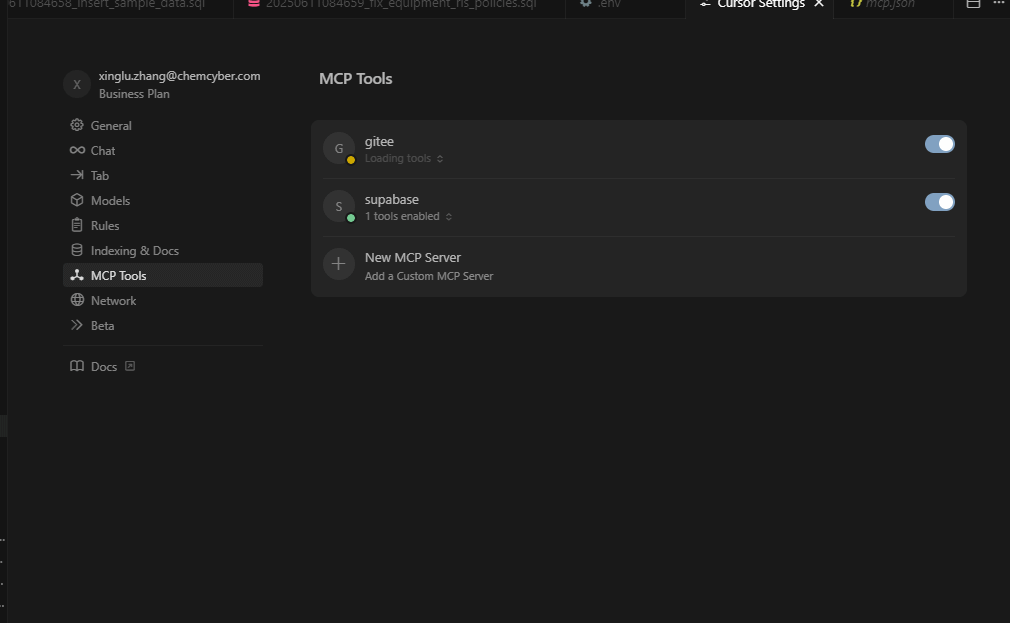This screenshot has width=1010, height=623.
Task: Click the Network globe icon
Action: (x=77, y=300)
